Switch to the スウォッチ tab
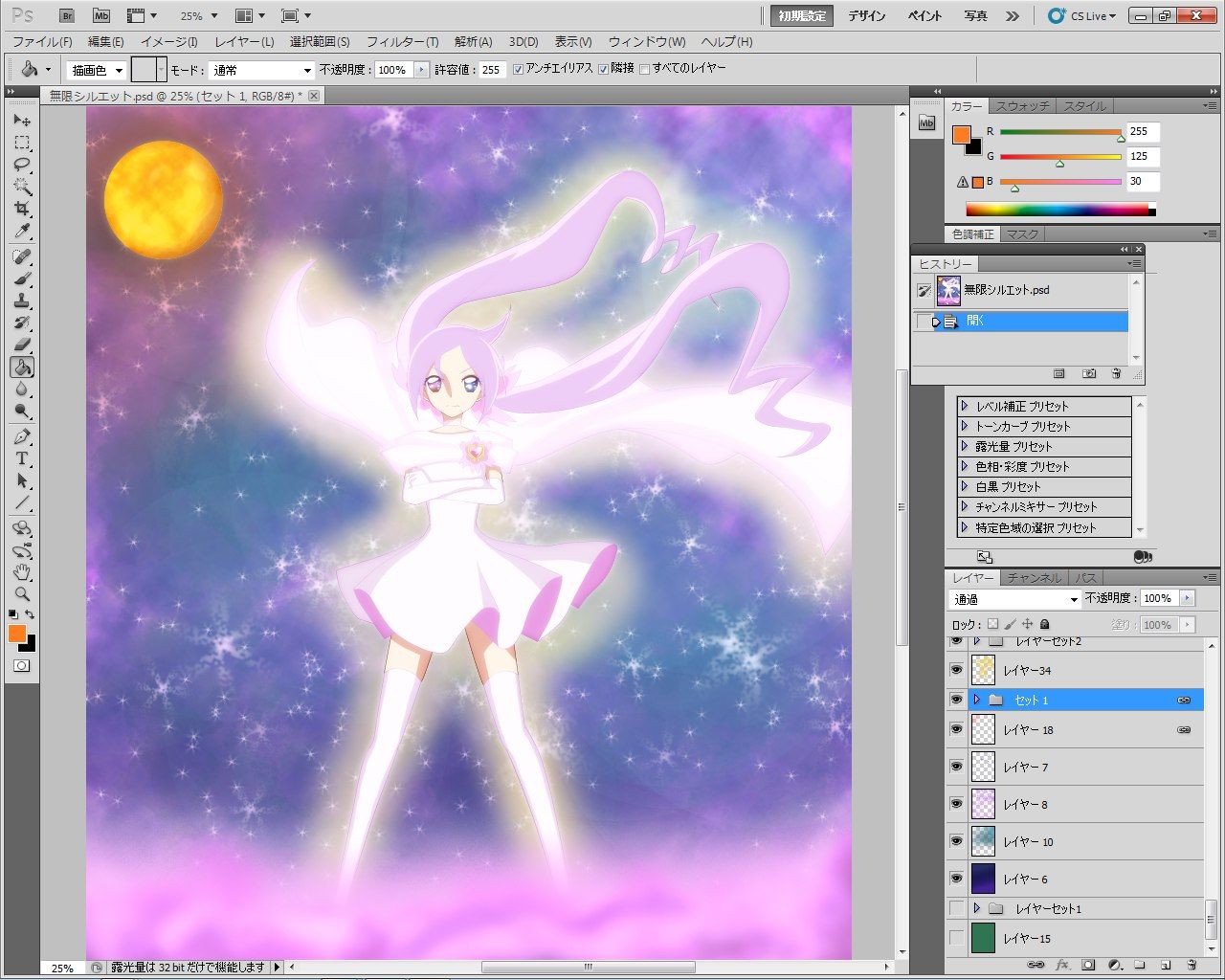1225x980 pixels. pos(1022,106)
